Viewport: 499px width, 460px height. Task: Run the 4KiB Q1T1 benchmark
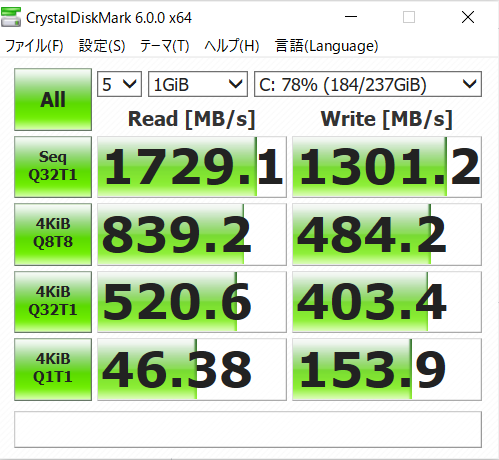coord(53,369)
